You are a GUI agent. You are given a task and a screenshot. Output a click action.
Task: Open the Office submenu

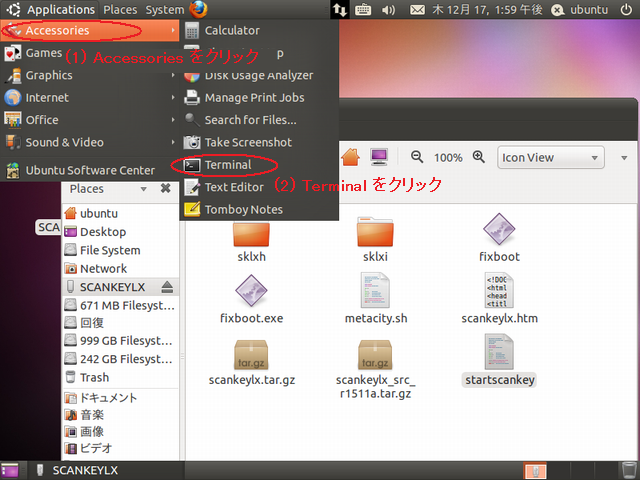click(90, 120)
